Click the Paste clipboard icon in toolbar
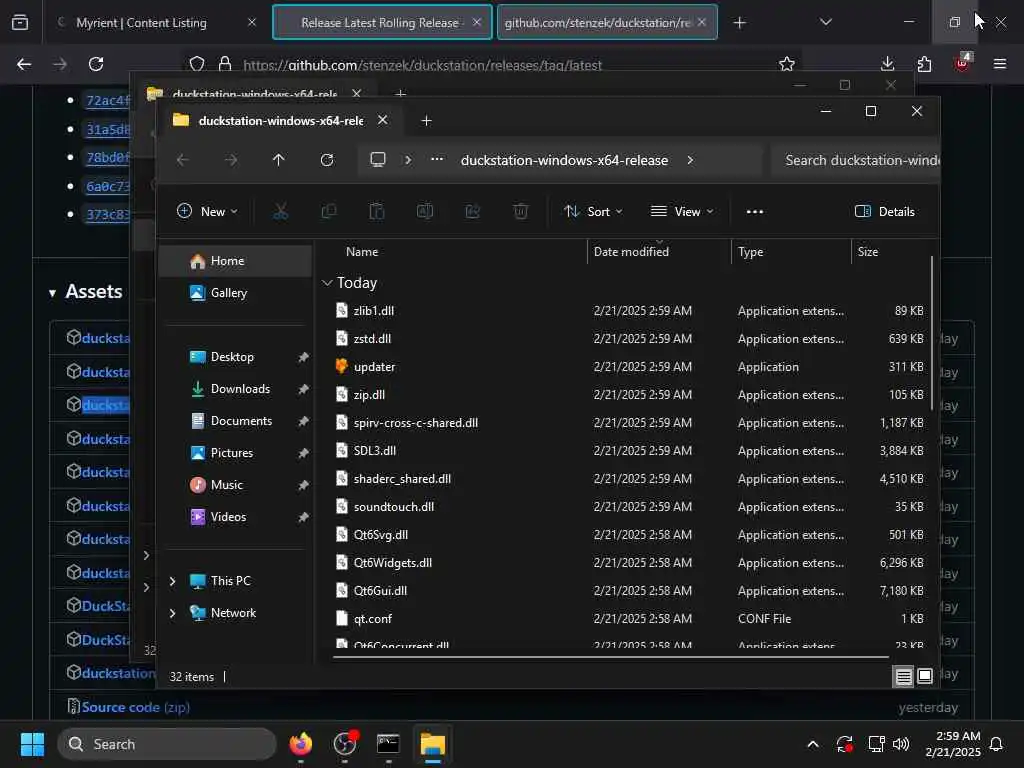This screenshot has height=768, width=1024. (377, 212)
